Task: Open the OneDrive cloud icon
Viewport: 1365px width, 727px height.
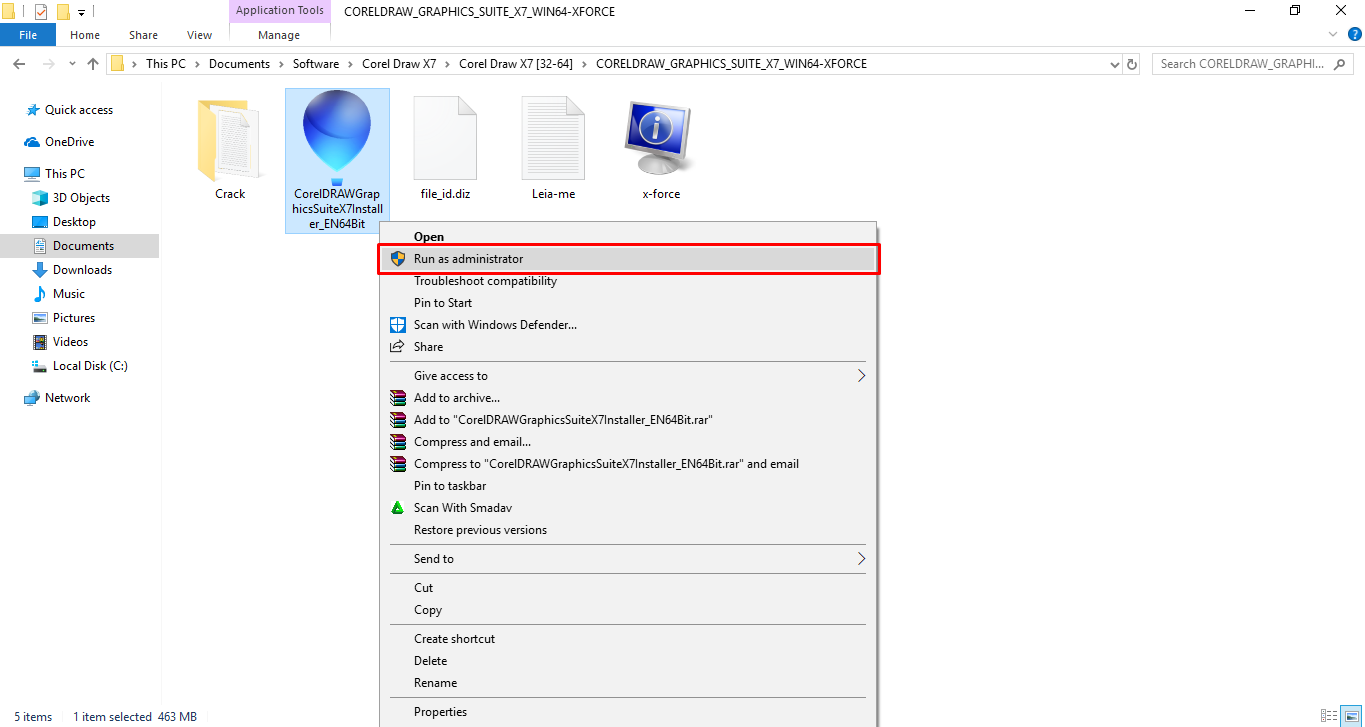Action: coord(33,142)
